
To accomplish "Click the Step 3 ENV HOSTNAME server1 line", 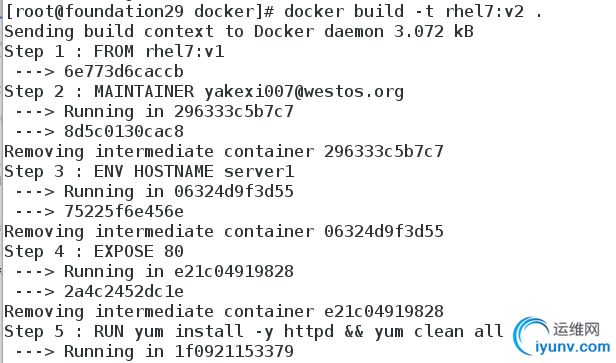I will (149, 172).
